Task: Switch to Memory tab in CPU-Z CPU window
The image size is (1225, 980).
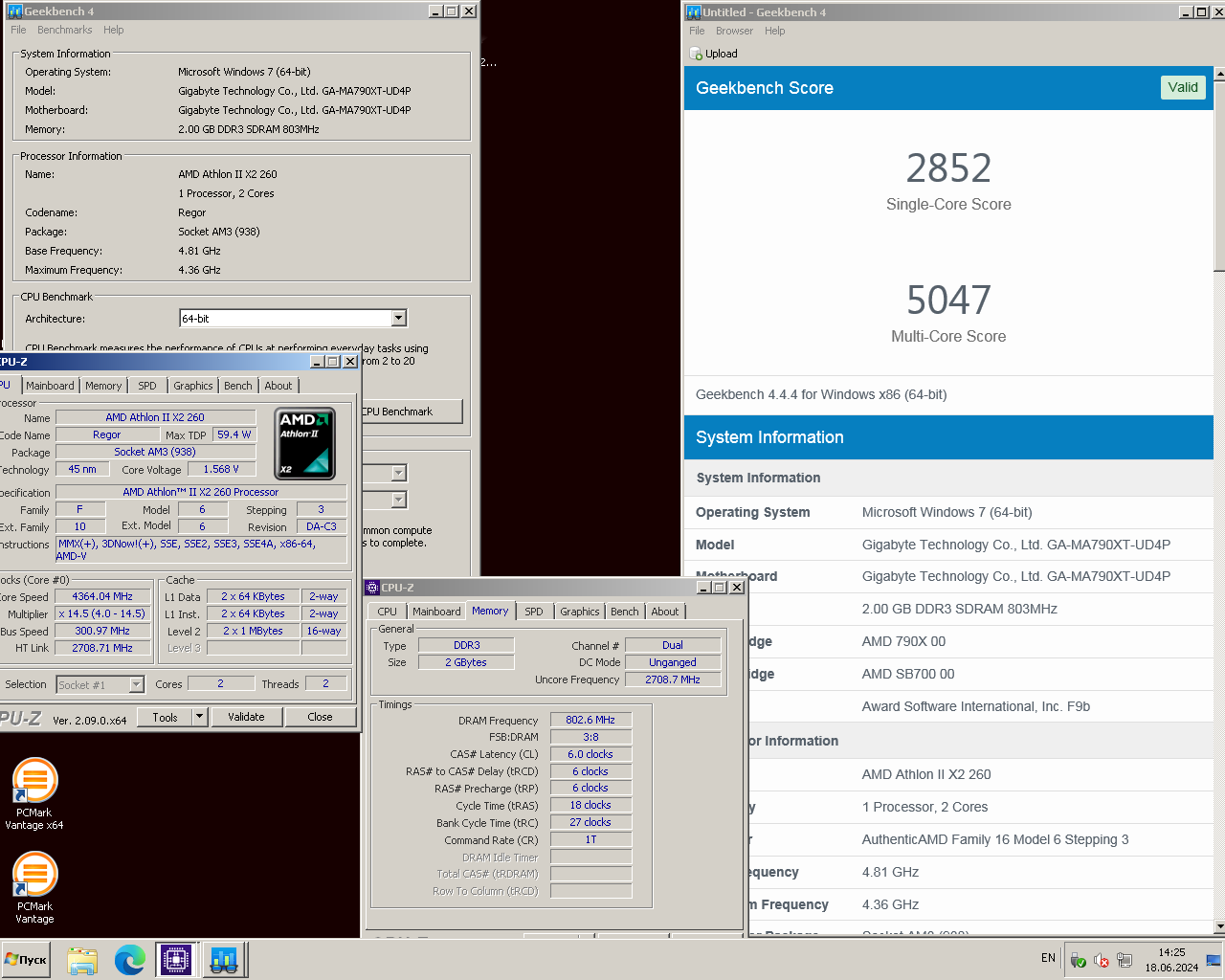Action: (x=103, y=386)
